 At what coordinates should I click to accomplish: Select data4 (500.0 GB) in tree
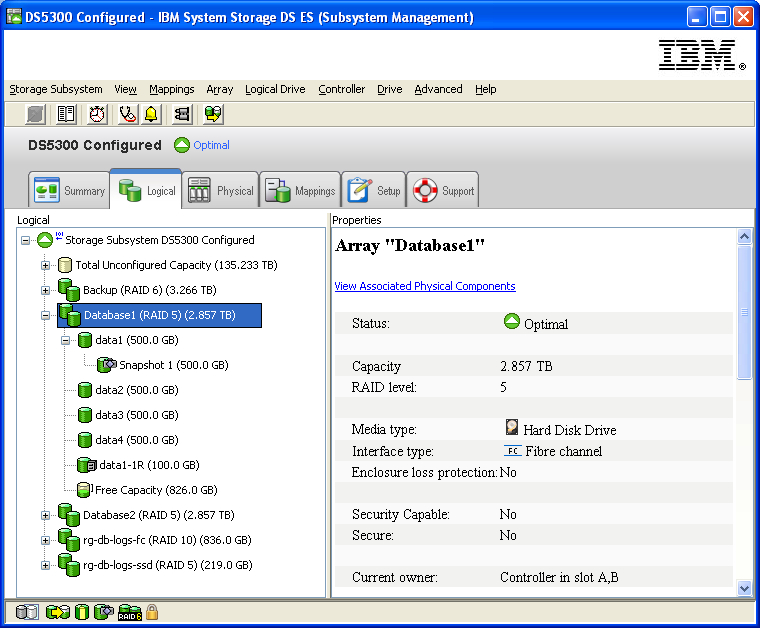137,440
